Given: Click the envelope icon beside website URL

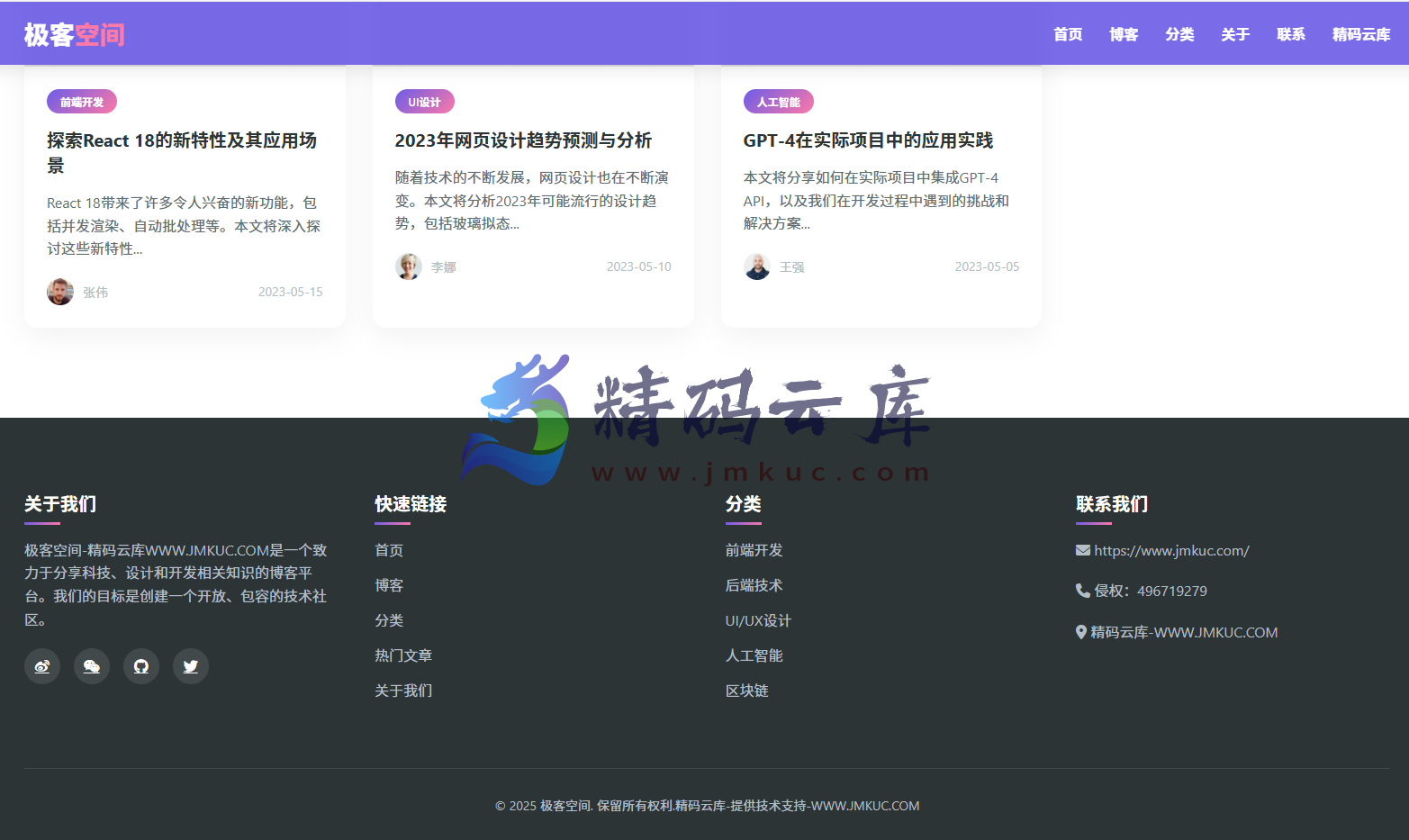Looking at the screenshot, I should click(1083, 550).
